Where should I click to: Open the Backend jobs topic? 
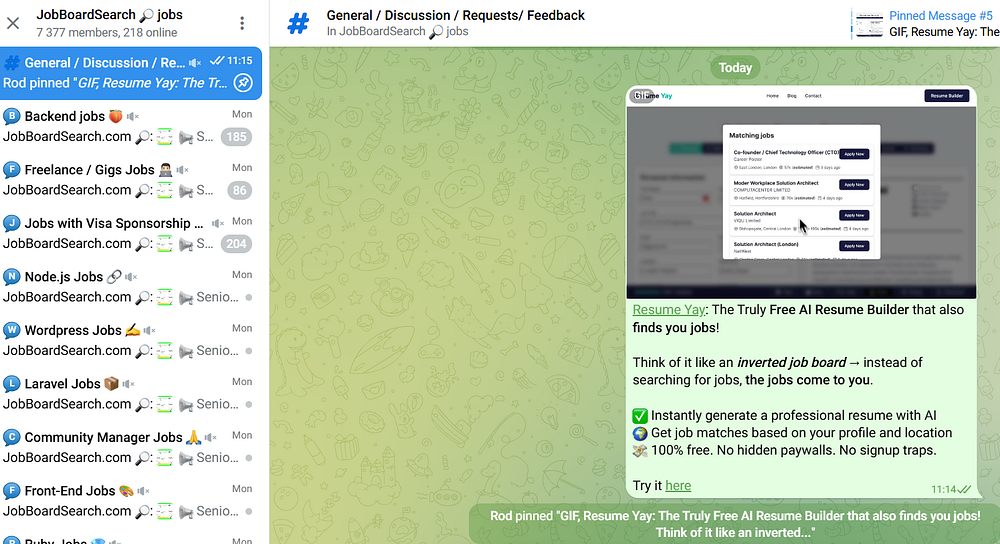[131, 126]
